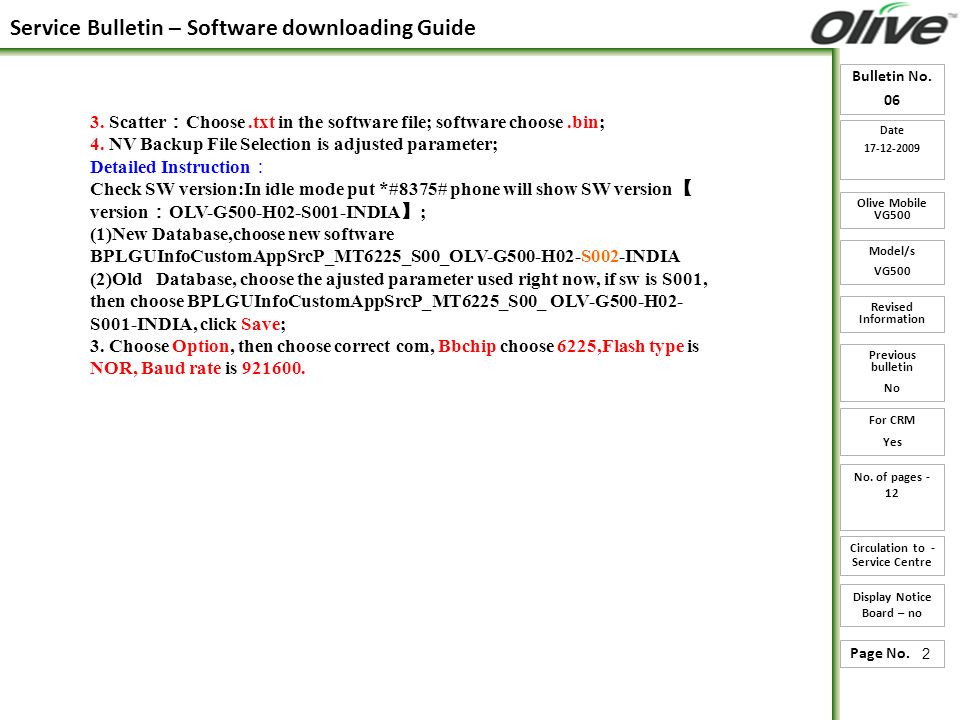Click the red Bbchip word
The width and height of the screenshot is (960, 720).
467,347
